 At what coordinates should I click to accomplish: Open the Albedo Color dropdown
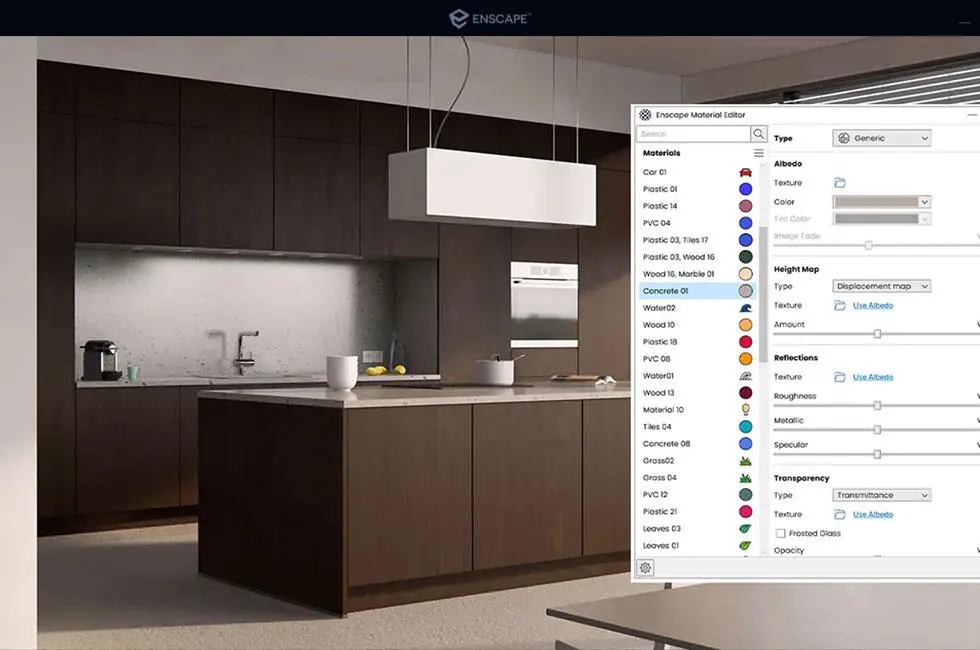click(x=924, y=202)
